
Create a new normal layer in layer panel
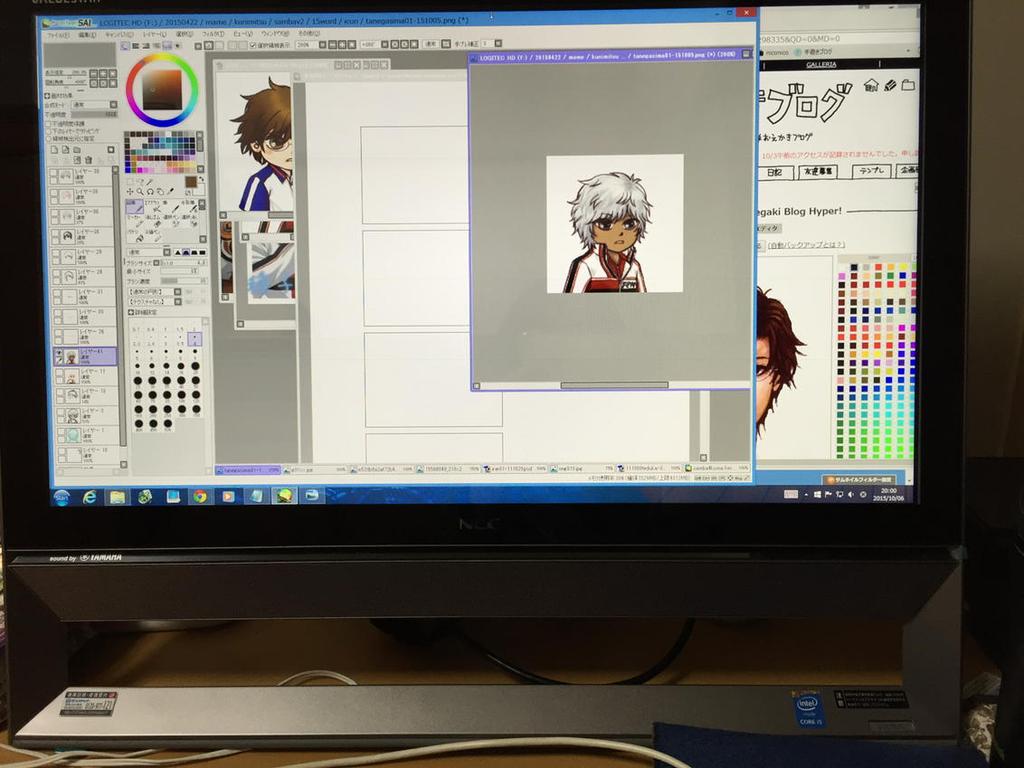tap(54, 150)
